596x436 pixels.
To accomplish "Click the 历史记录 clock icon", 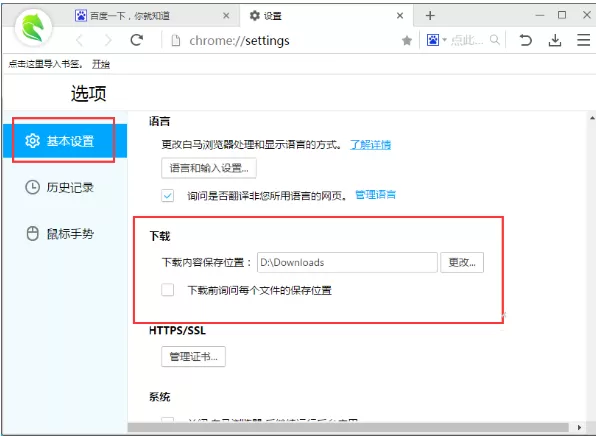I will [32, 187].
